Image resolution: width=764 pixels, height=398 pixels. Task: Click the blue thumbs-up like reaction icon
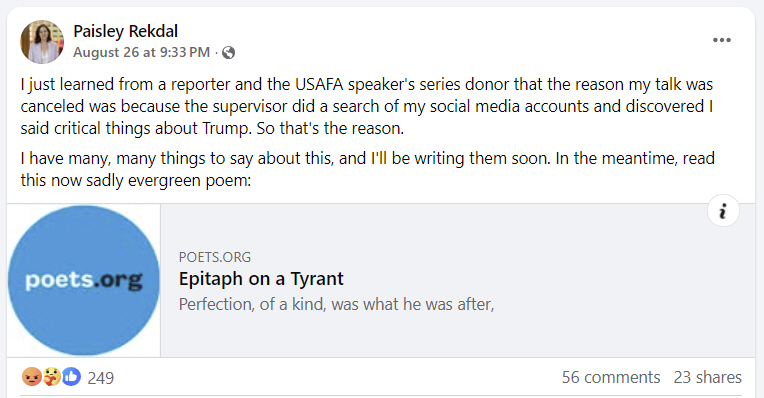coord(71,377)
